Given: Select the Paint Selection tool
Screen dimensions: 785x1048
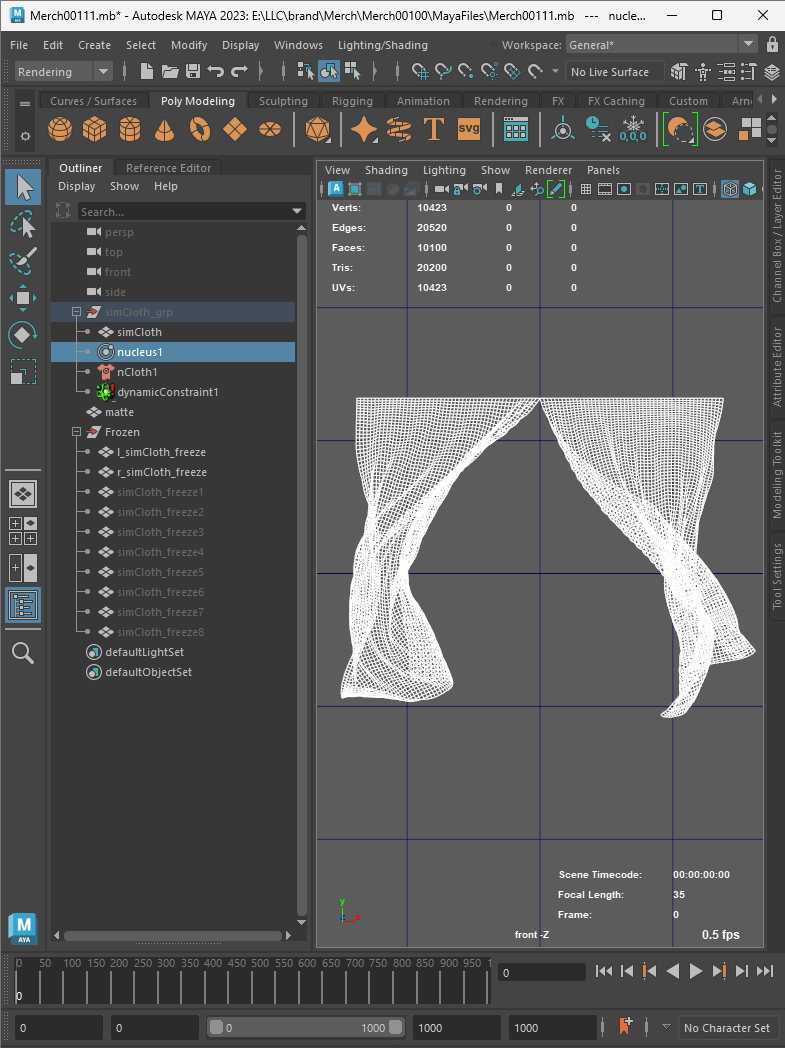Looking at the screenshot, I should pos(23,261).
